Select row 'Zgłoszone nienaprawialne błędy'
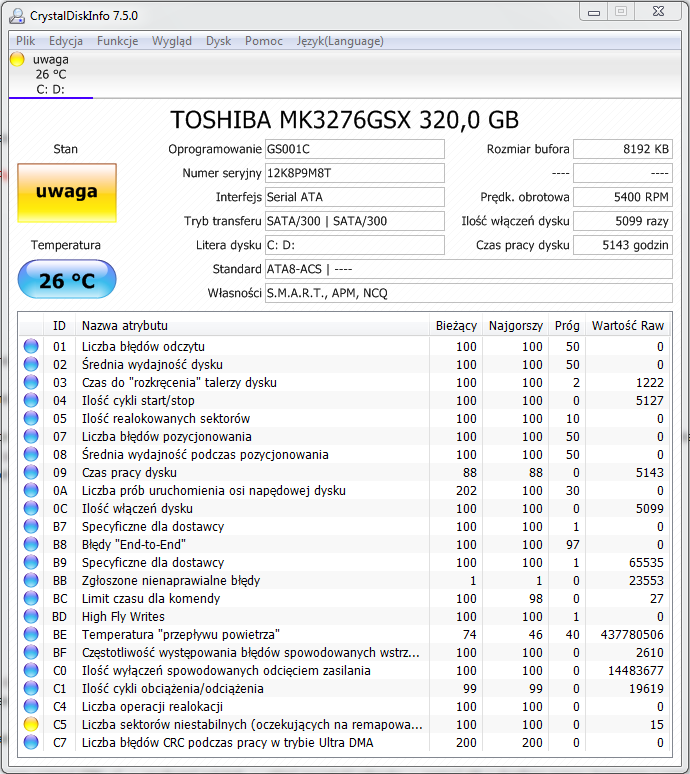This screenshot has height=774, width=690. (x=345, y=580)
